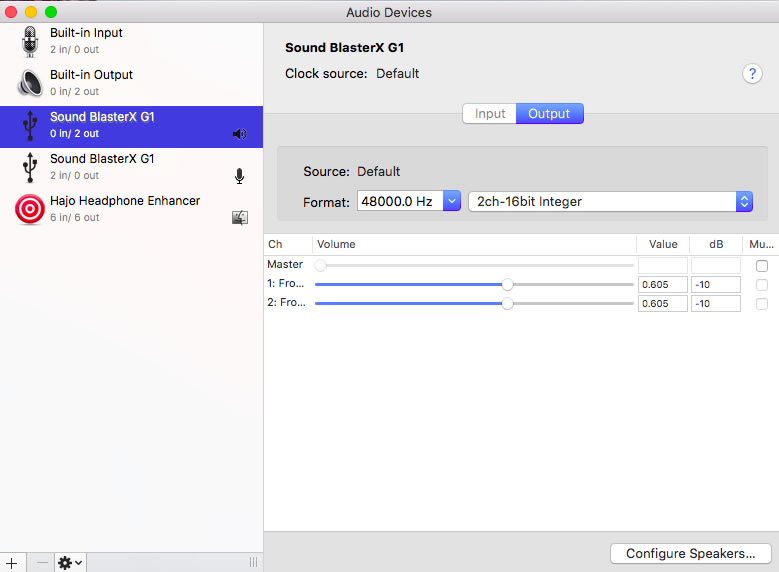The width and height of the screenshot is (779, 572).
Task: Open the help question mark button
Action: [x=752, y=74]
